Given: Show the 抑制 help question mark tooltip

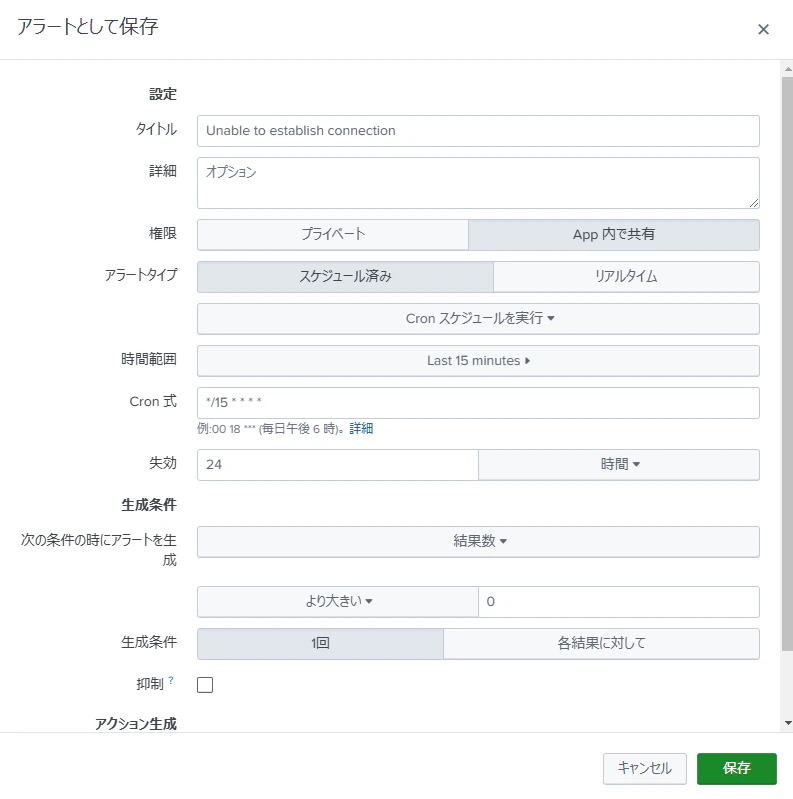Looking at the screenshot, I should (x=171, y=680).
